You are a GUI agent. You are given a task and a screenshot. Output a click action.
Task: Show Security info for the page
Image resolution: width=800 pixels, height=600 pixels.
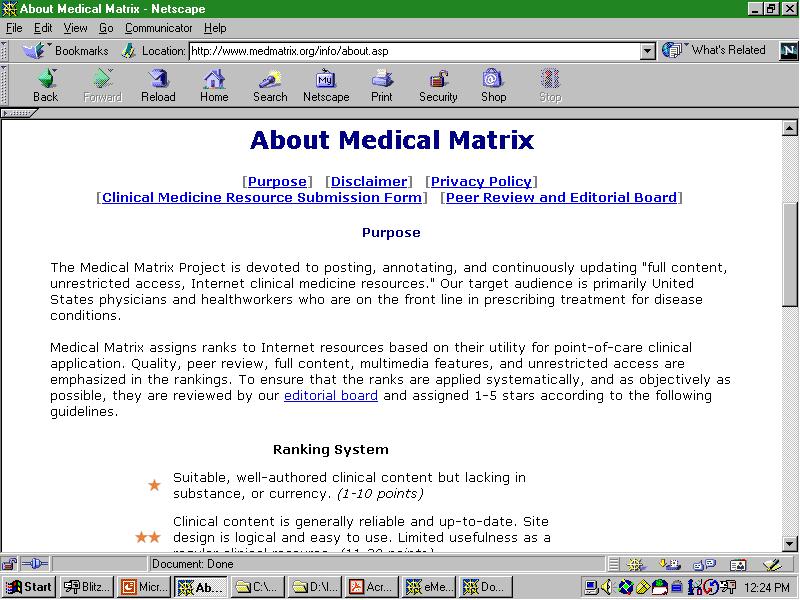coord(438,86)
